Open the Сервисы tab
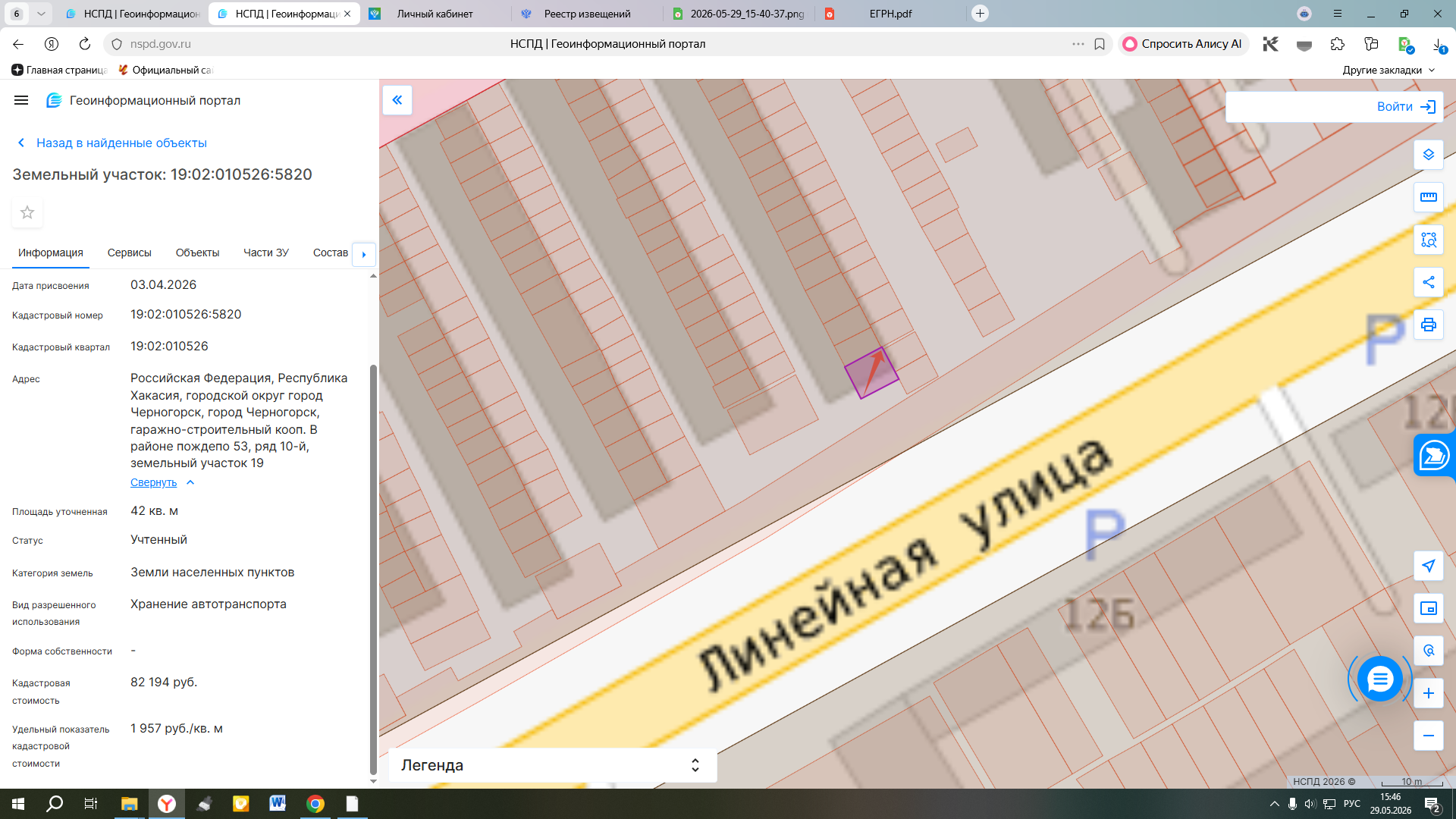 click(x=130, y=253)
